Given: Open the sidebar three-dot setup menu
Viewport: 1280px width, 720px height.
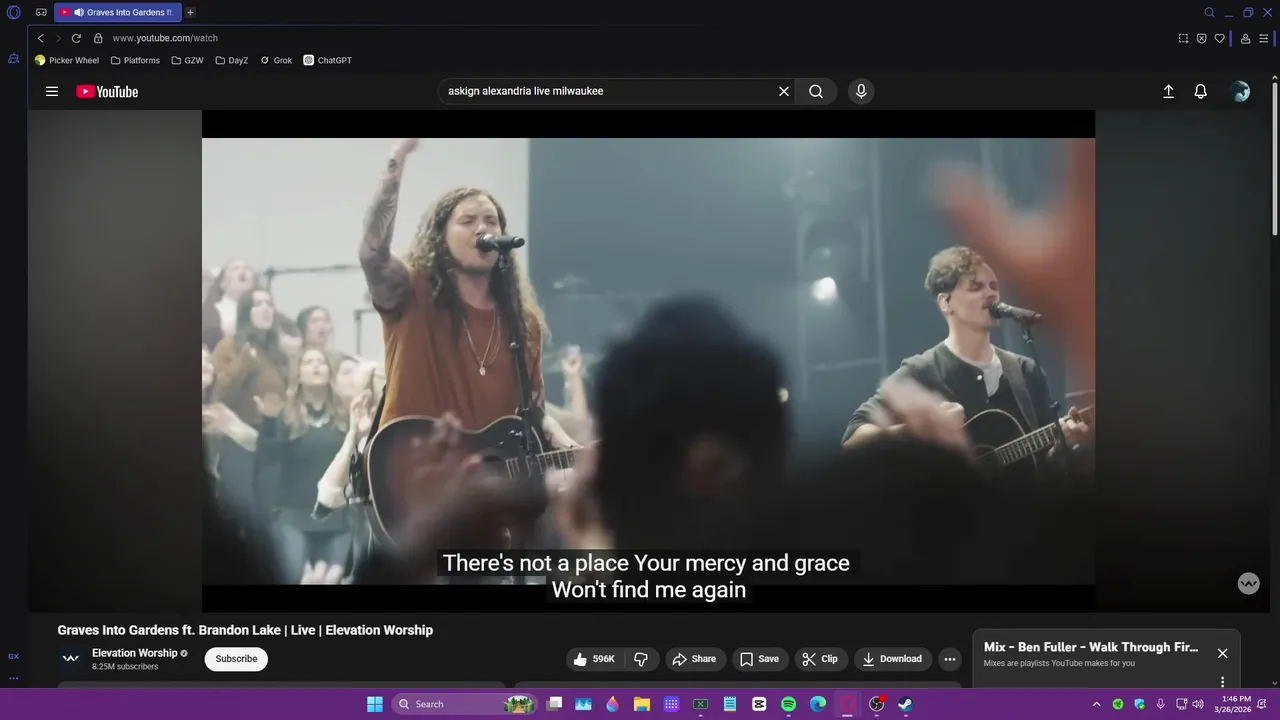Looking at the screenshot, I should (x=13, y=678).
